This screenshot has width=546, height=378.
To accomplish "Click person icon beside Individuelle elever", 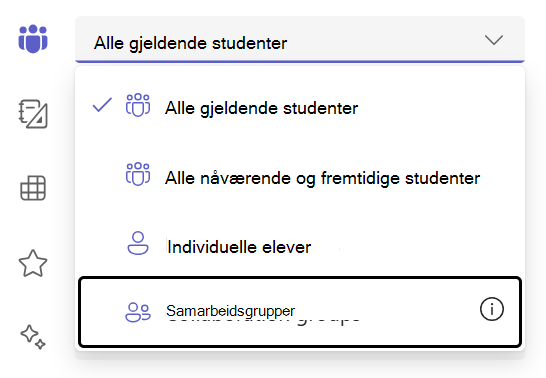I will click(x=138, y=243).
